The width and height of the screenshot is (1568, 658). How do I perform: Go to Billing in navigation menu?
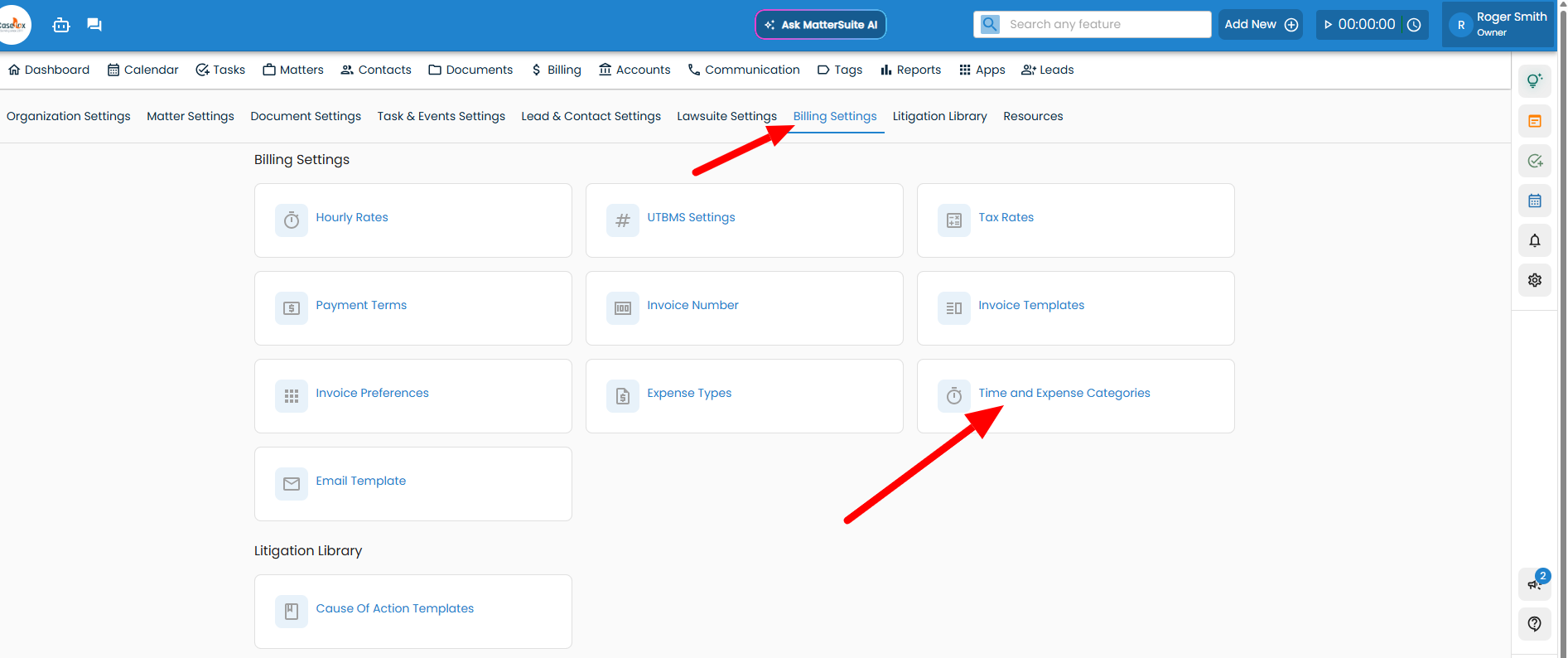pyautogui.click(x=556, y=70)
